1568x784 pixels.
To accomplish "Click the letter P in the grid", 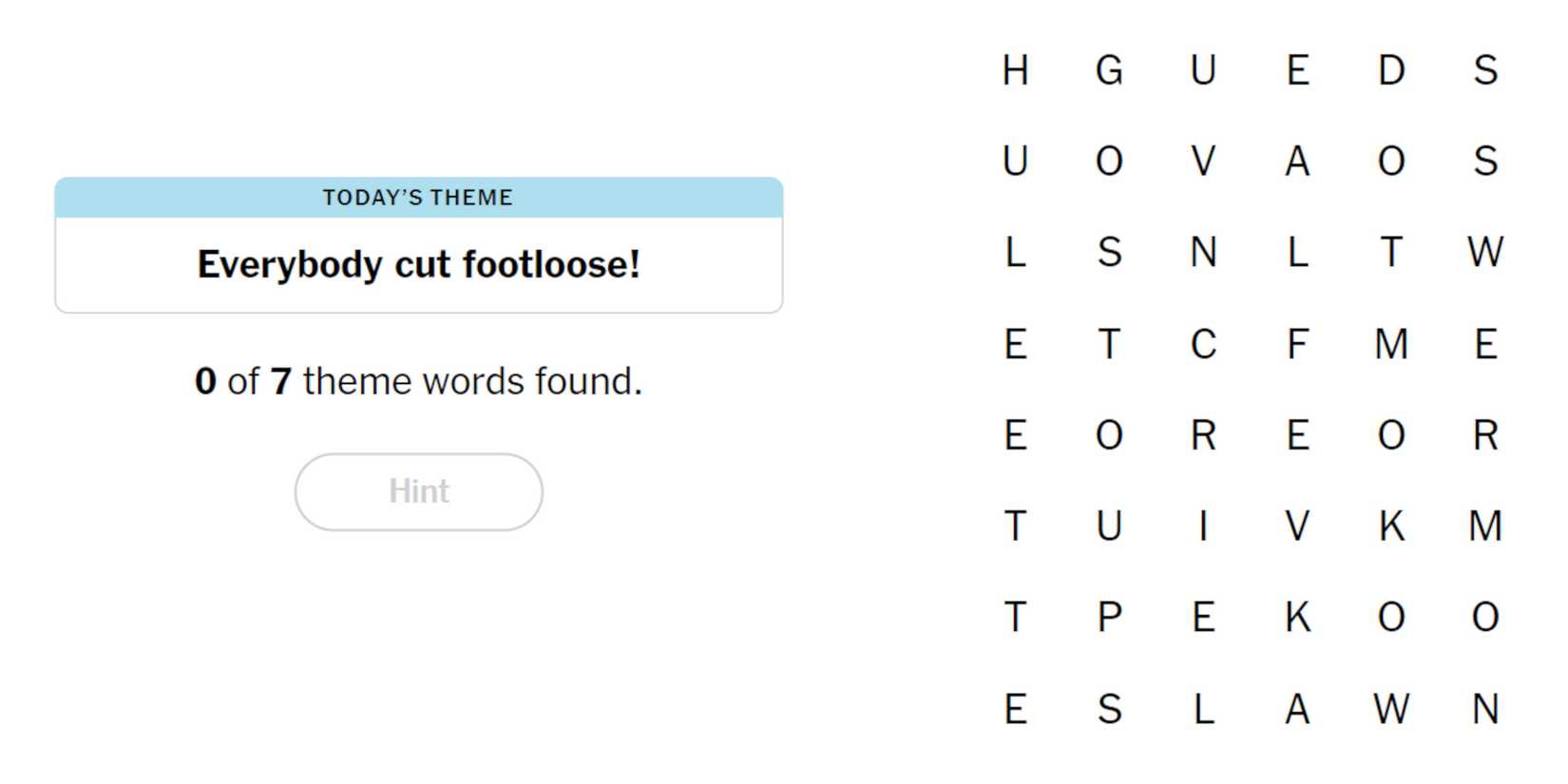I will [1109, 618].
